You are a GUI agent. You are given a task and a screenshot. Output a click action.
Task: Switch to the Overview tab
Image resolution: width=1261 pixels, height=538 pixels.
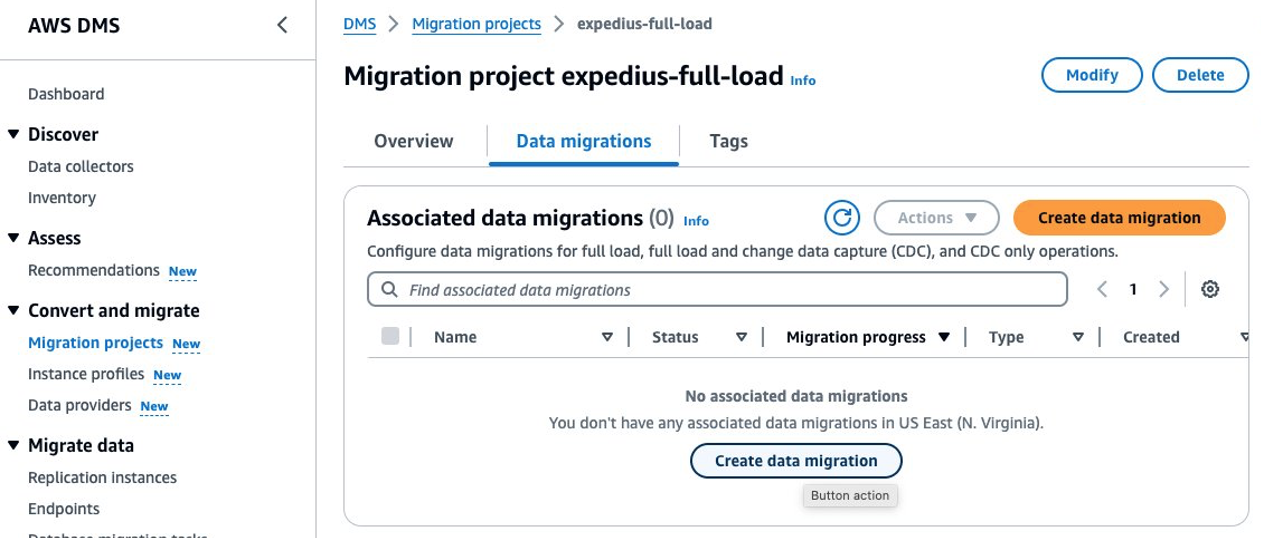(413, 141)
